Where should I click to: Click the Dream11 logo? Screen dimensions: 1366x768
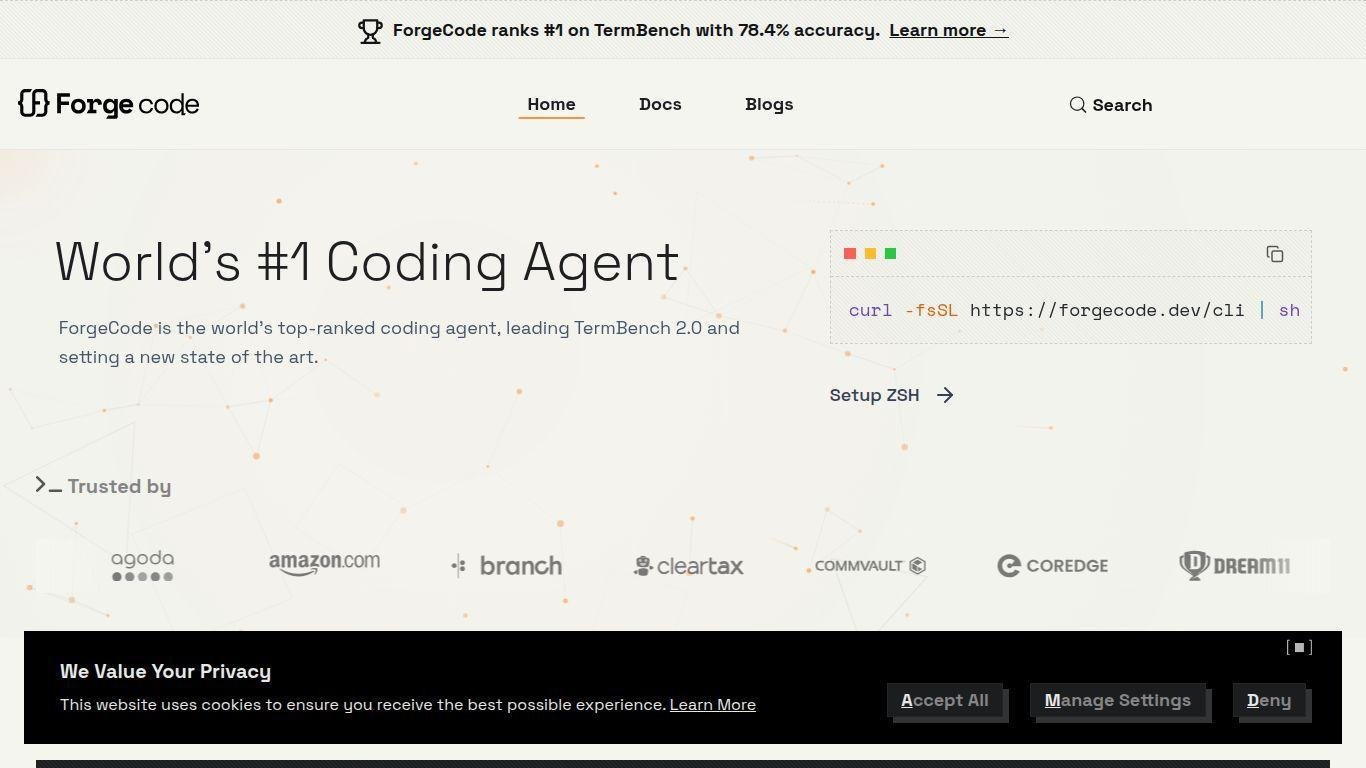point(1234,565)
